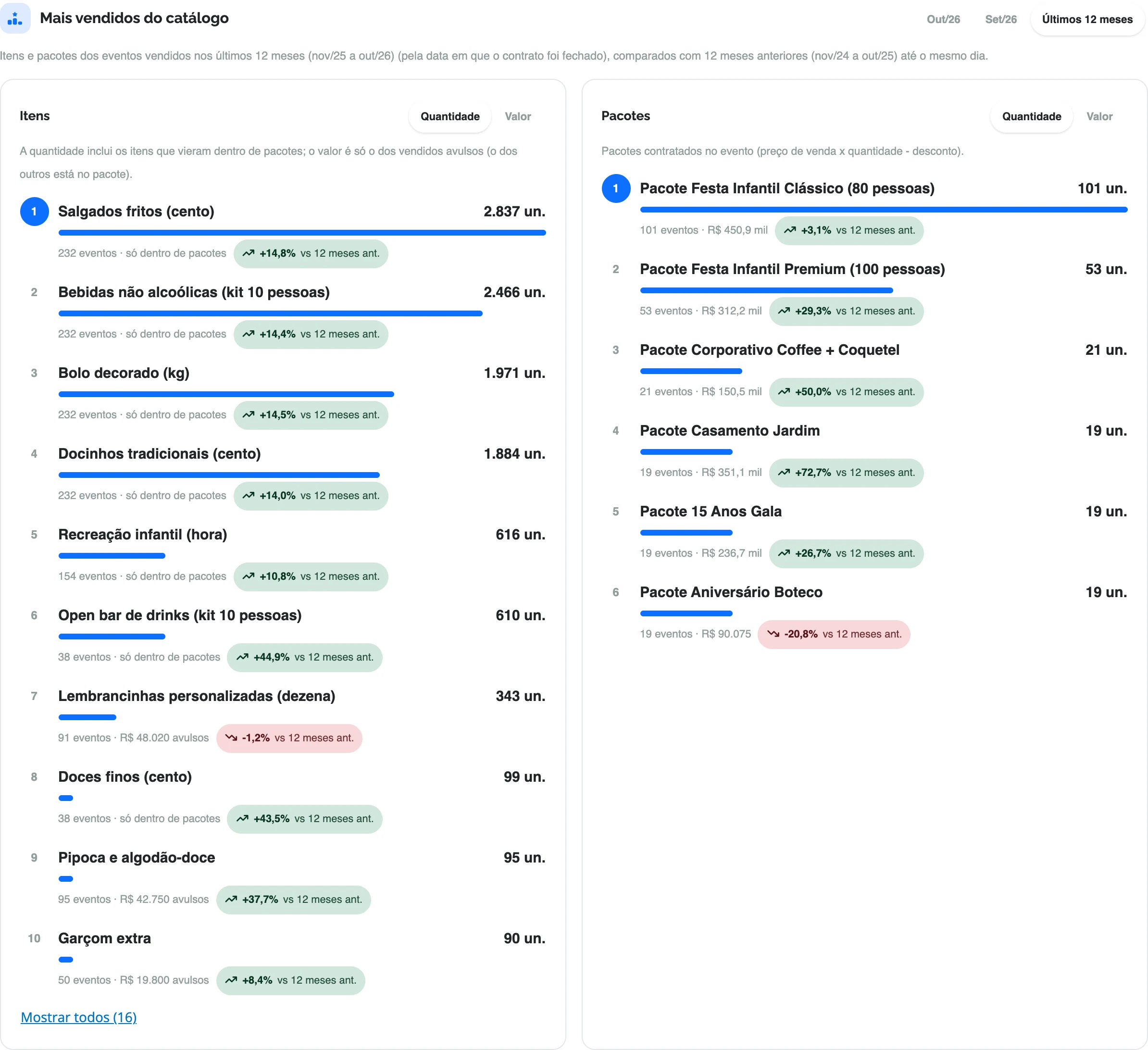Select Quantidade toggle in Pacotes panel
1148x1050 pixels.
point(1031,117)
